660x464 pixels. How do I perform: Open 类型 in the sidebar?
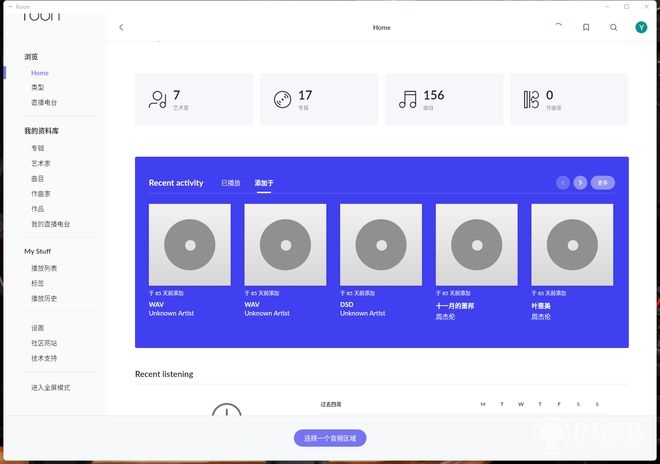[x=37, y=87]
